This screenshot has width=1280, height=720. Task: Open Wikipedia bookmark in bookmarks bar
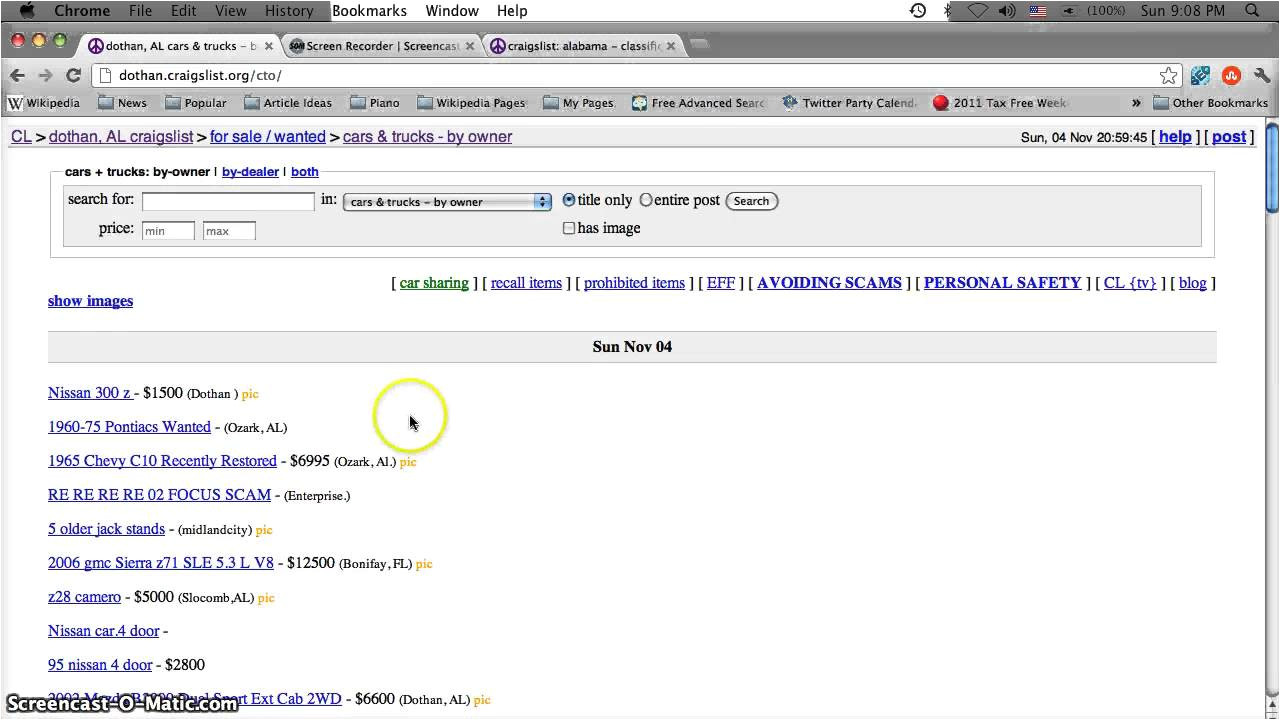point(44,103)
